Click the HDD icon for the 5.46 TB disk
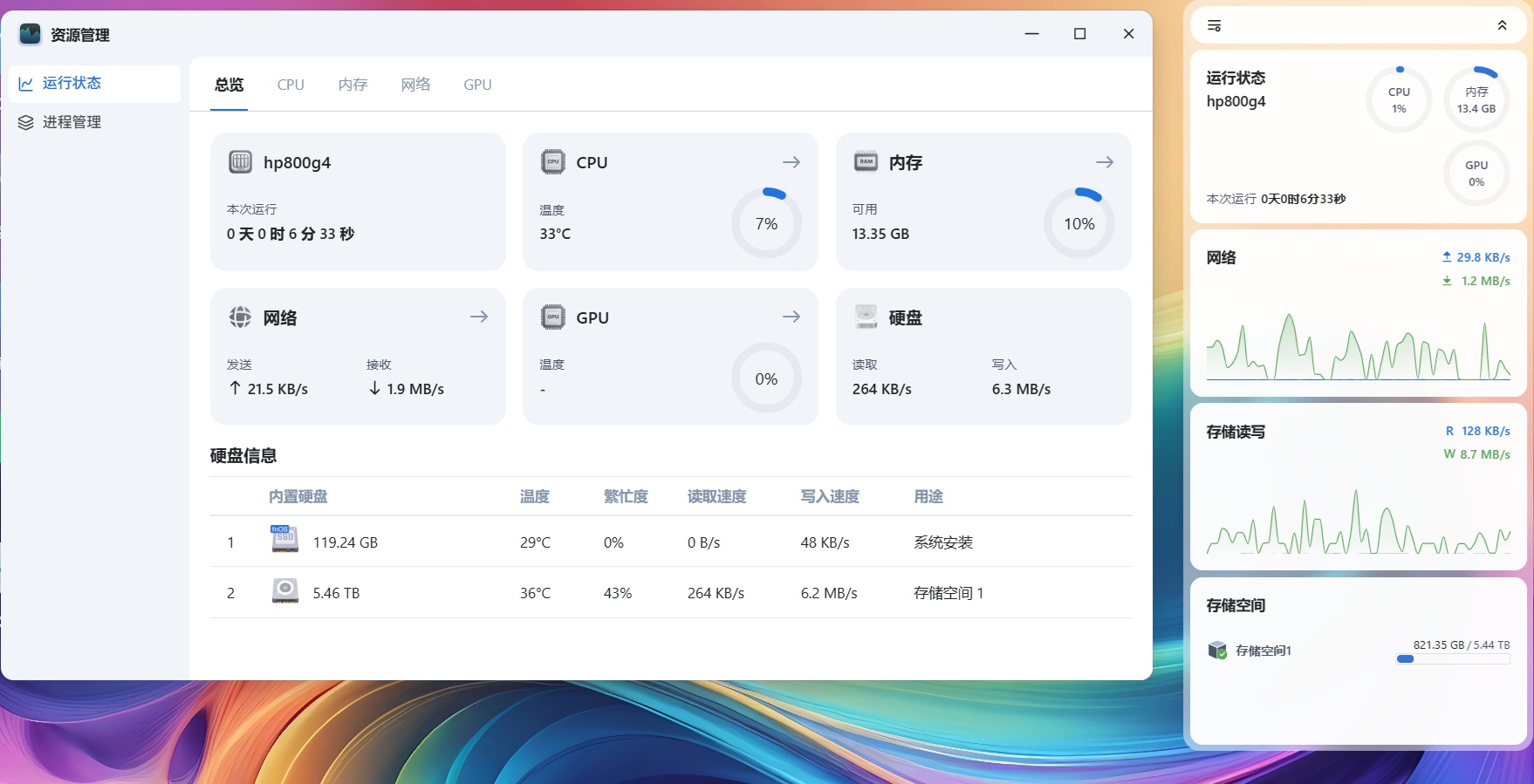The width and height of the screenshot is (1534, 784). point(284,591)
